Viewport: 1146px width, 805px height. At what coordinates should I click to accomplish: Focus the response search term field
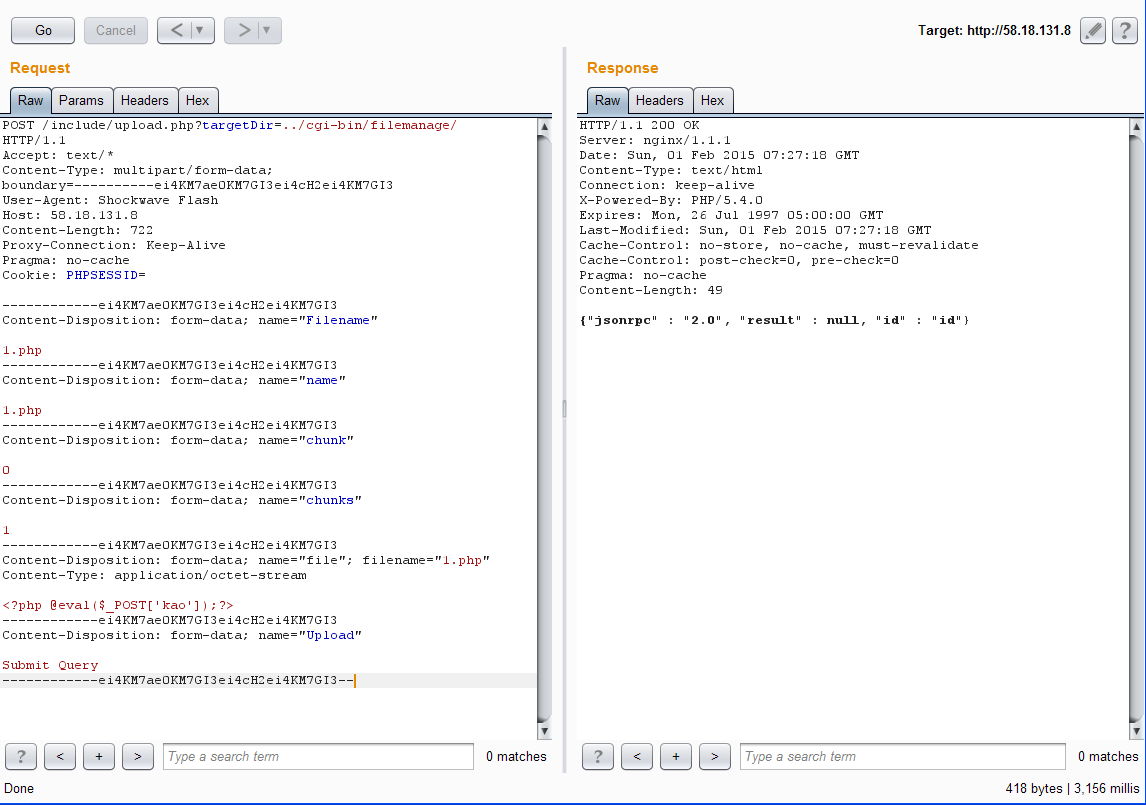coord(903,757)
